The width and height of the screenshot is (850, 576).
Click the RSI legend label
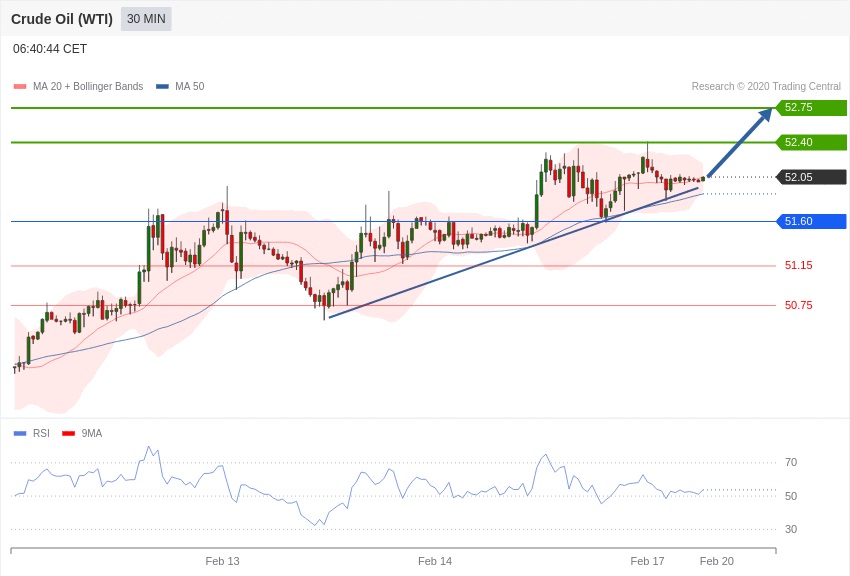41,433
